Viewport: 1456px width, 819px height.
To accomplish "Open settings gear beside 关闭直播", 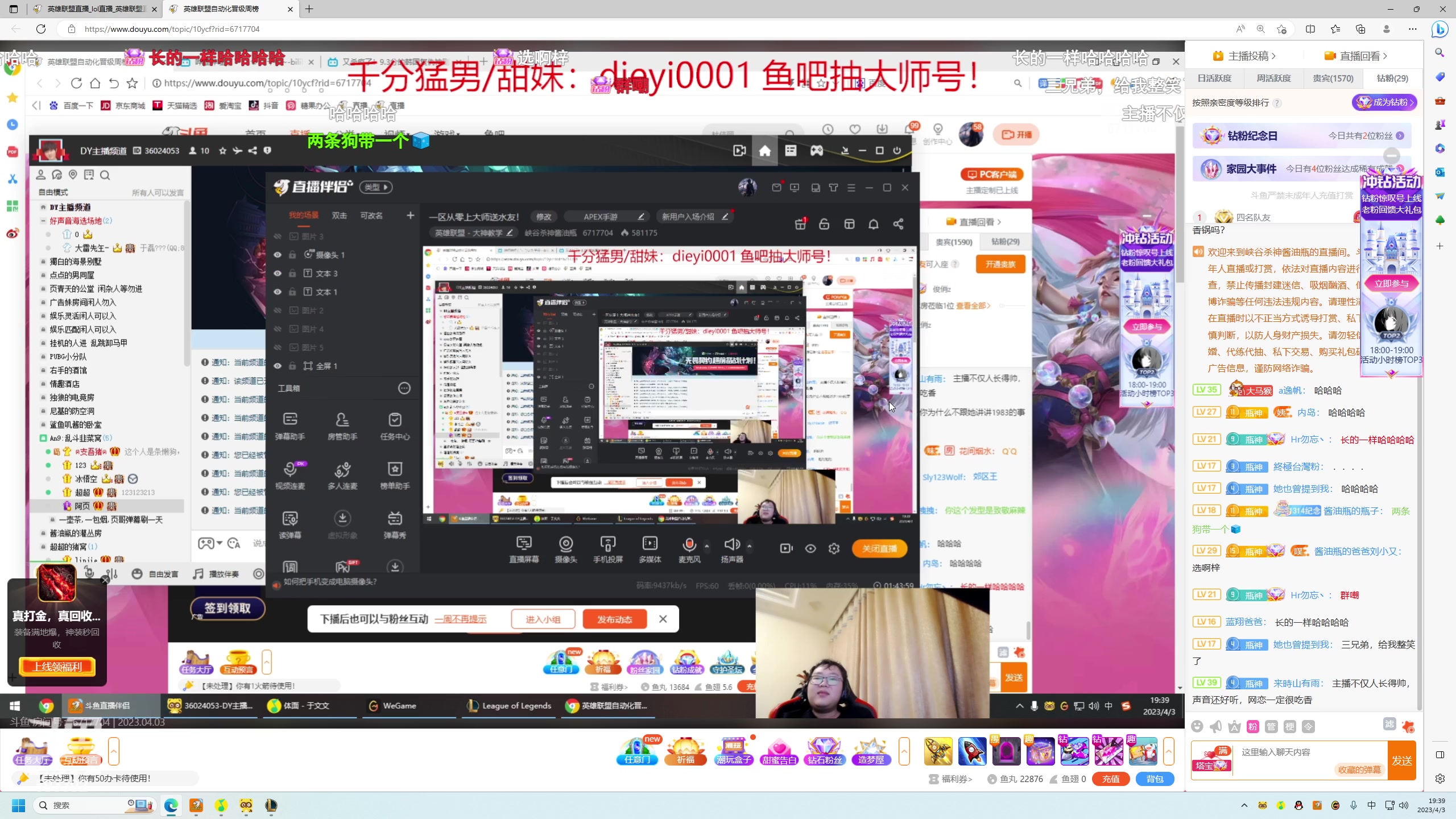I will [x=834, y=548].
